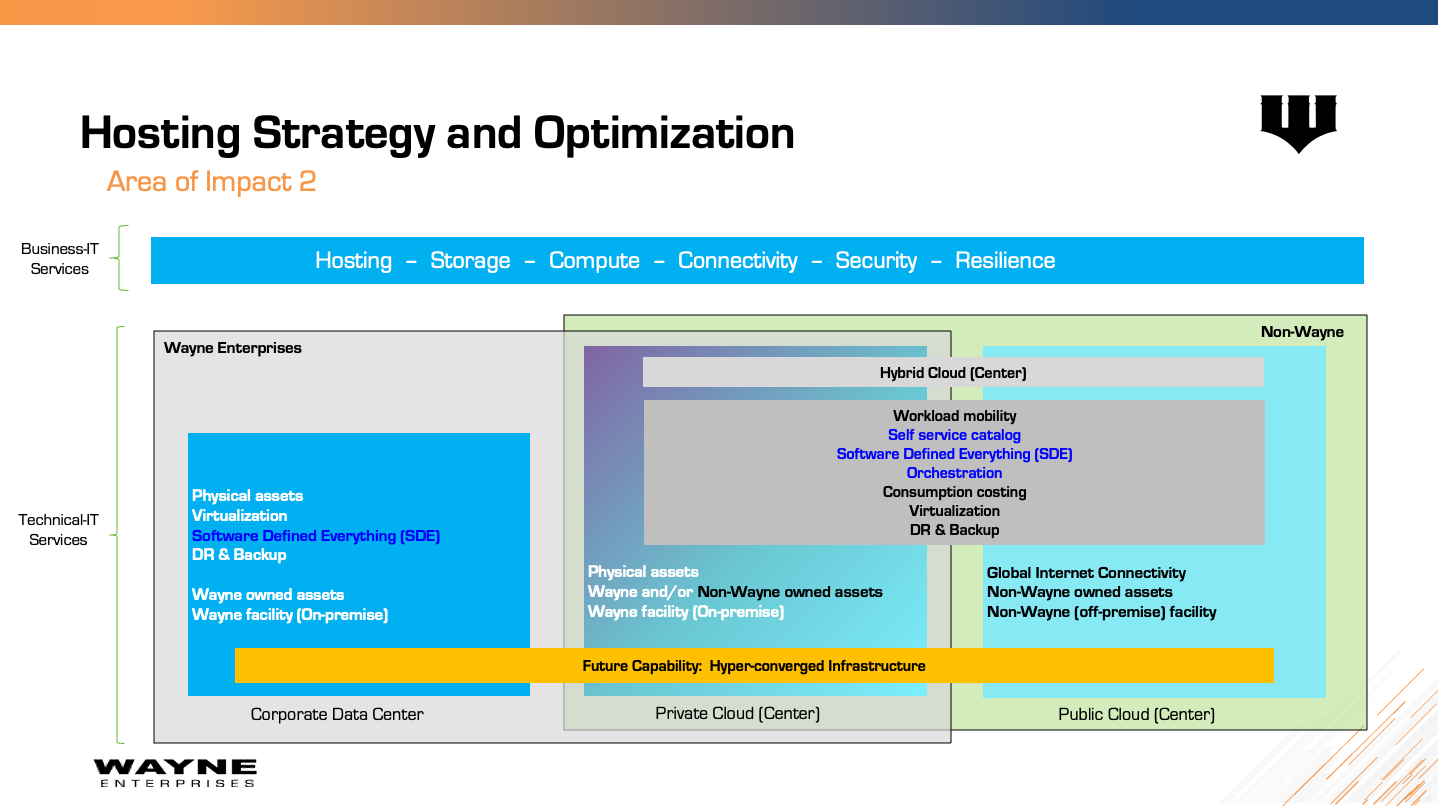Screen dimensions: 1438x806
Task: Click "Wayne facility (On-premise)" in the Private Cloud box
Action: [x=686, y=612]
